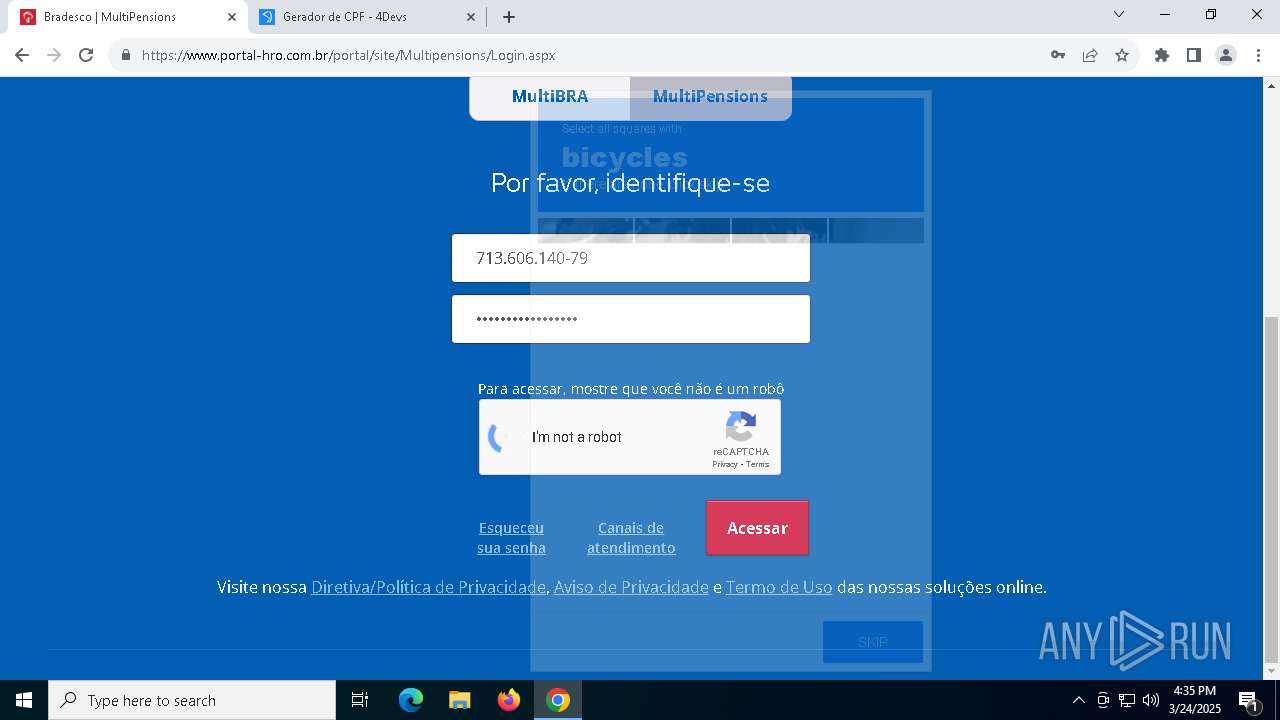Screen dimensions: 1280x720
Task: Show hidden system tray icons
Action: [x=1078, y=700]
